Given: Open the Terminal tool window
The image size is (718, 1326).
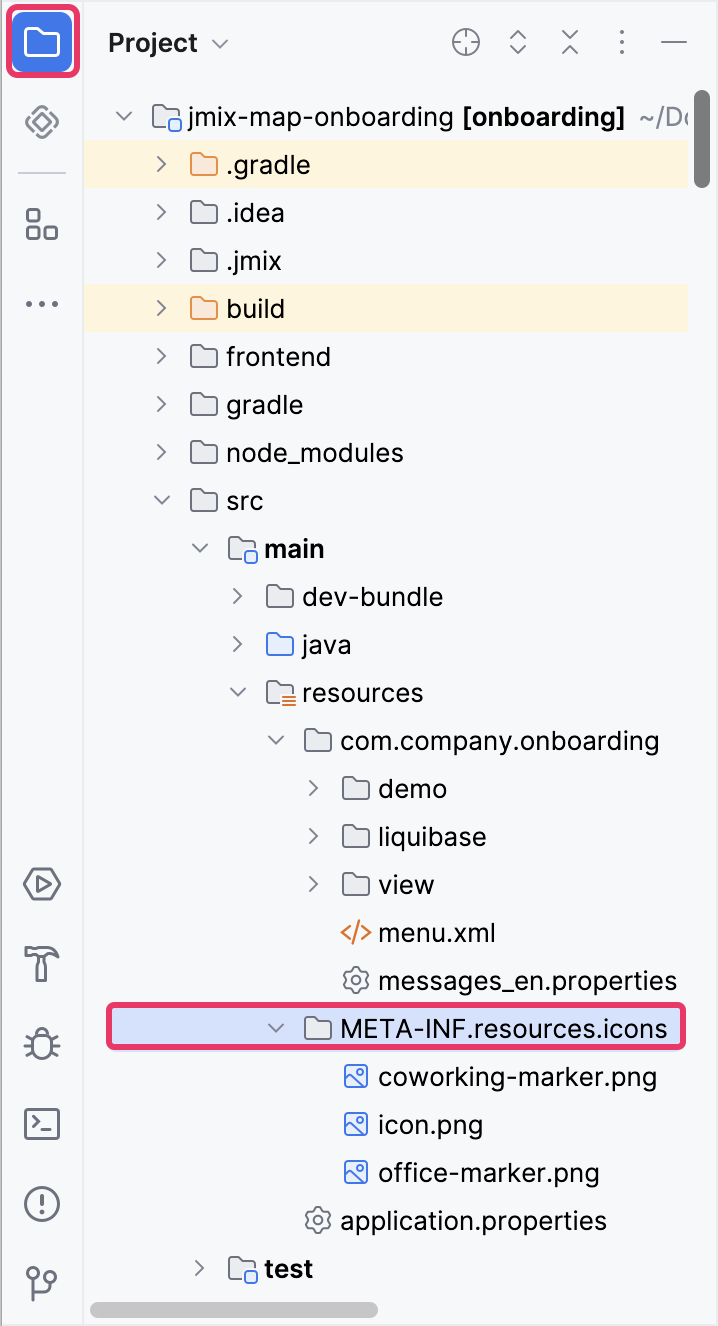Looking at the screenshot, I should pyautogui.click(x=42, y=1124).
